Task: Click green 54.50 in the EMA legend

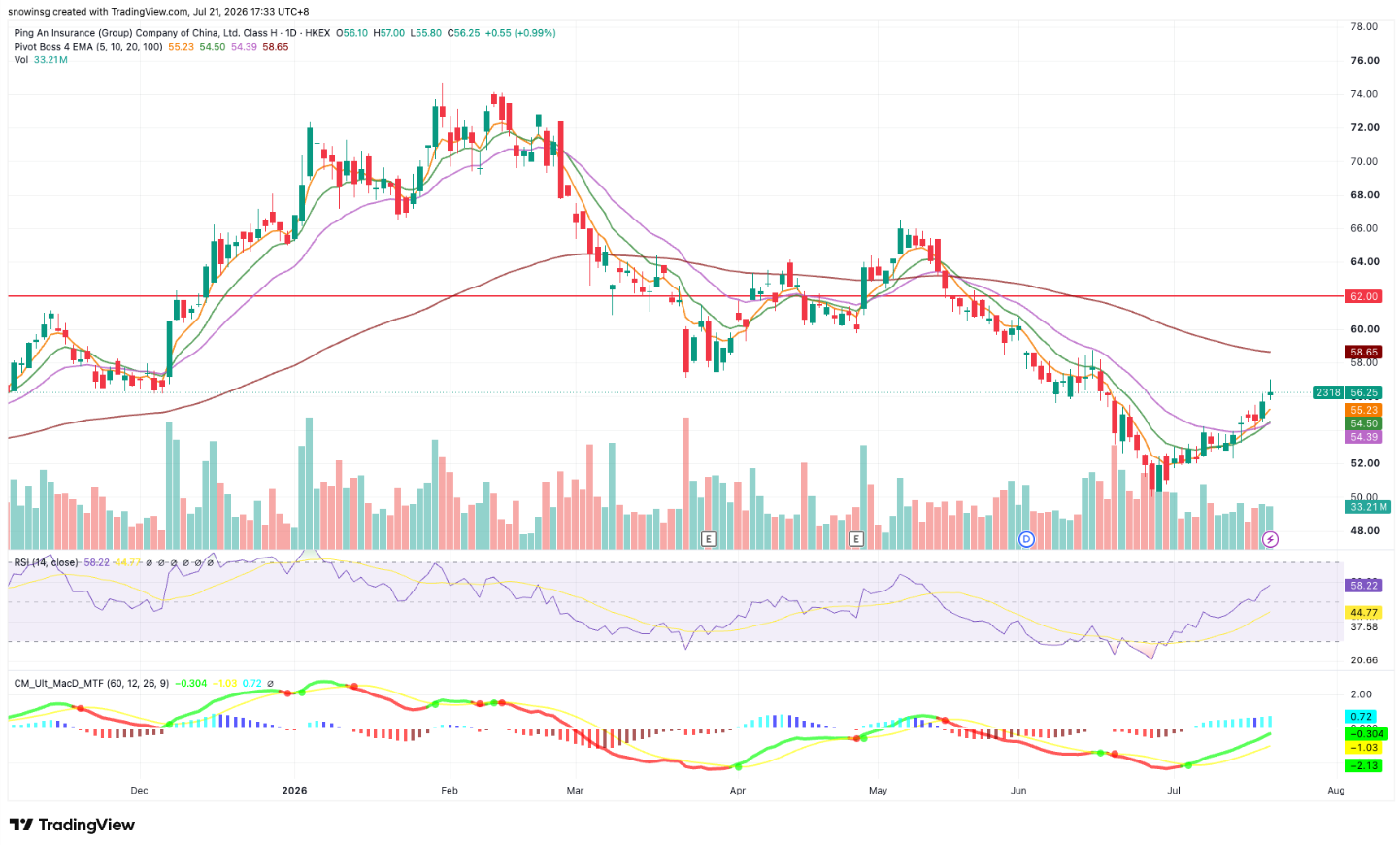Action: pos(213,47)
